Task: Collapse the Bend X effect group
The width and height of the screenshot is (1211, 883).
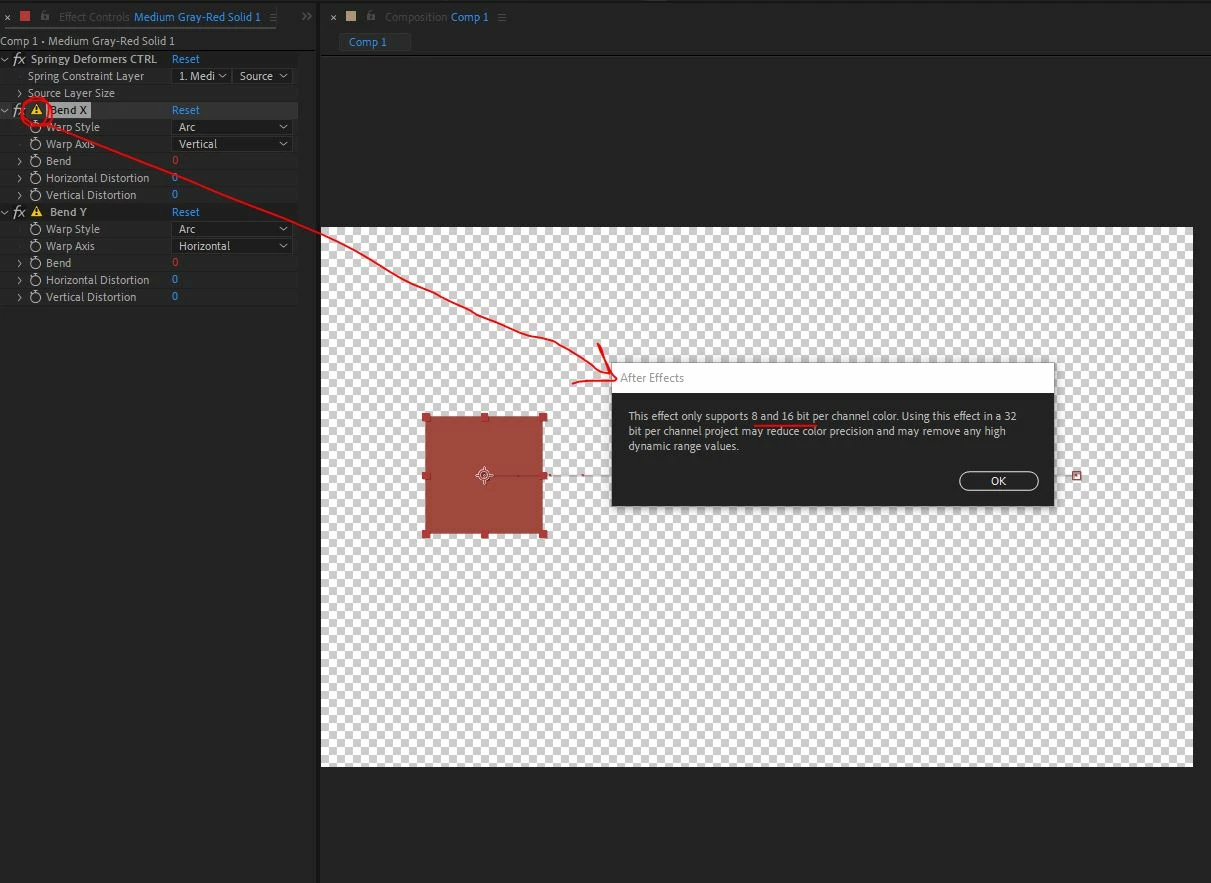Action: [x=5, y=110]
